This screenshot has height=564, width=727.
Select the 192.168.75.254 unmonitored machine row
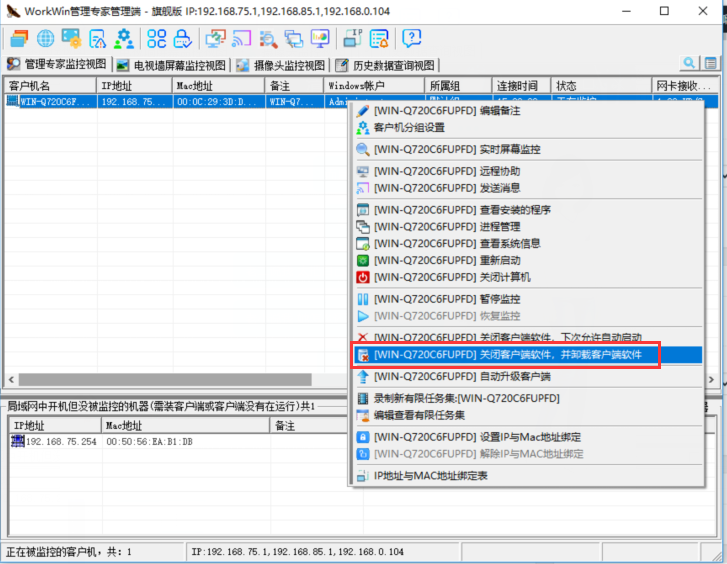click(179, 442)
